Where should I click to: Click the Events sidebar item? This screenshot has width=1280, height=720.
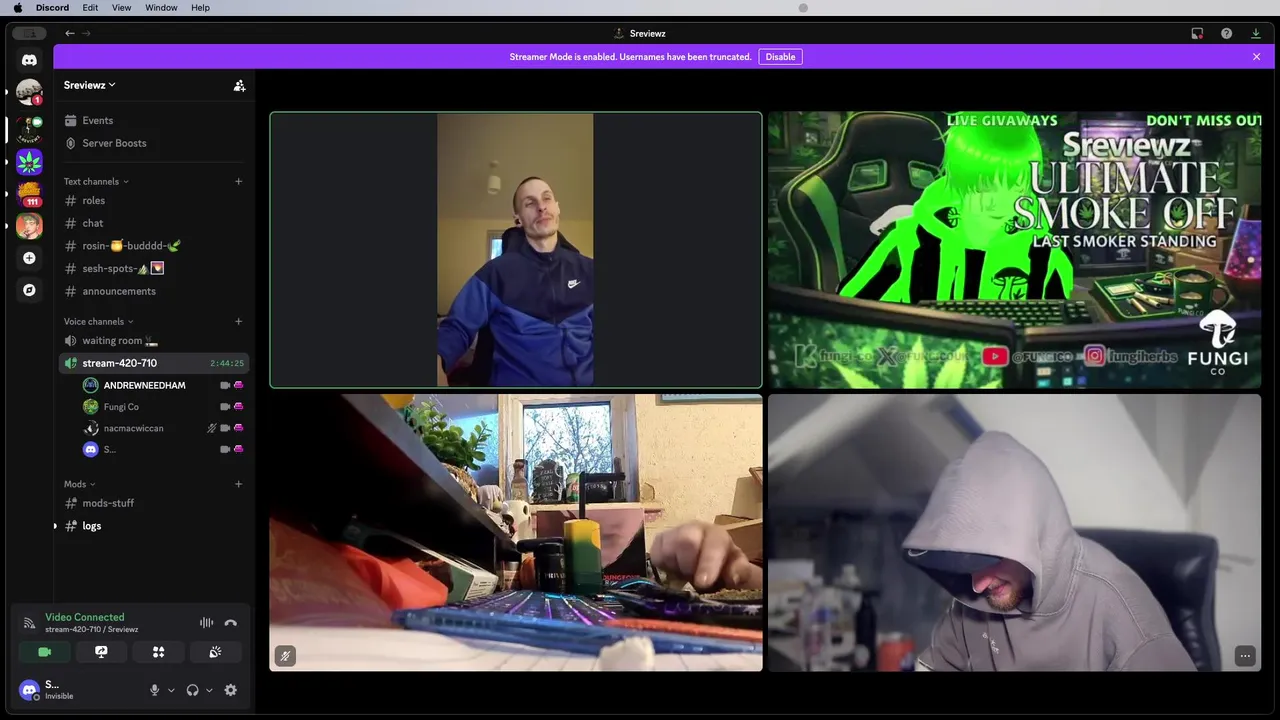tap(153, 120)
